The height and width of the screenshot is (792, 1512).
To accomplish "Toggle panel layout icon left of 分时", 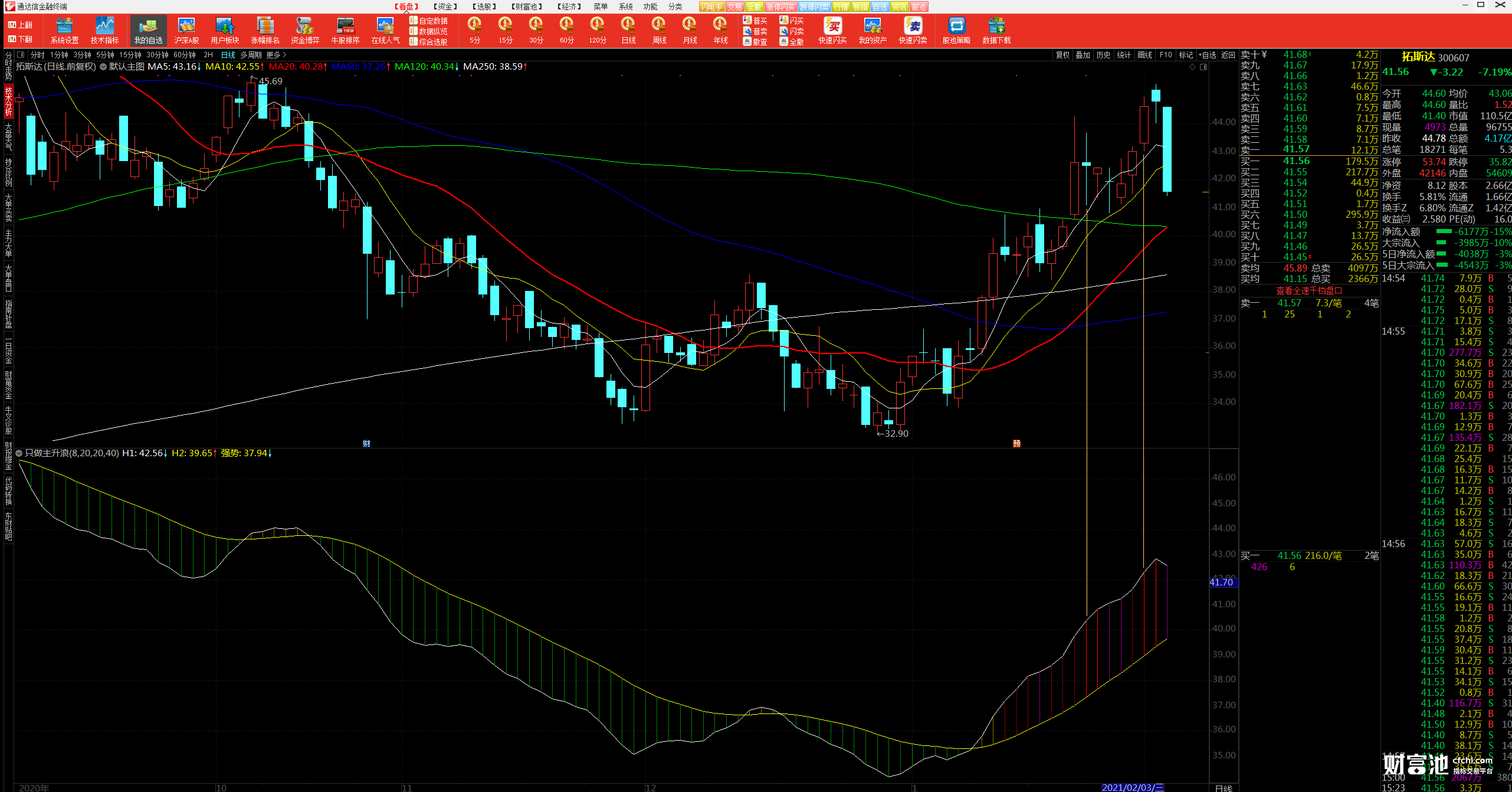I will (x=22, y=55).
